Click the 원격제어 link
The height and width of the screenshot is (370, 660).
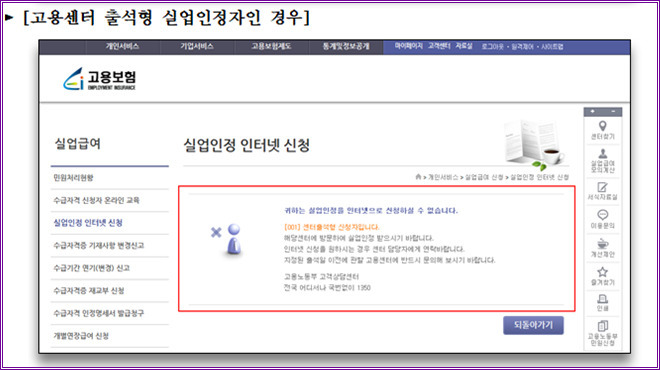pos(522,47)
